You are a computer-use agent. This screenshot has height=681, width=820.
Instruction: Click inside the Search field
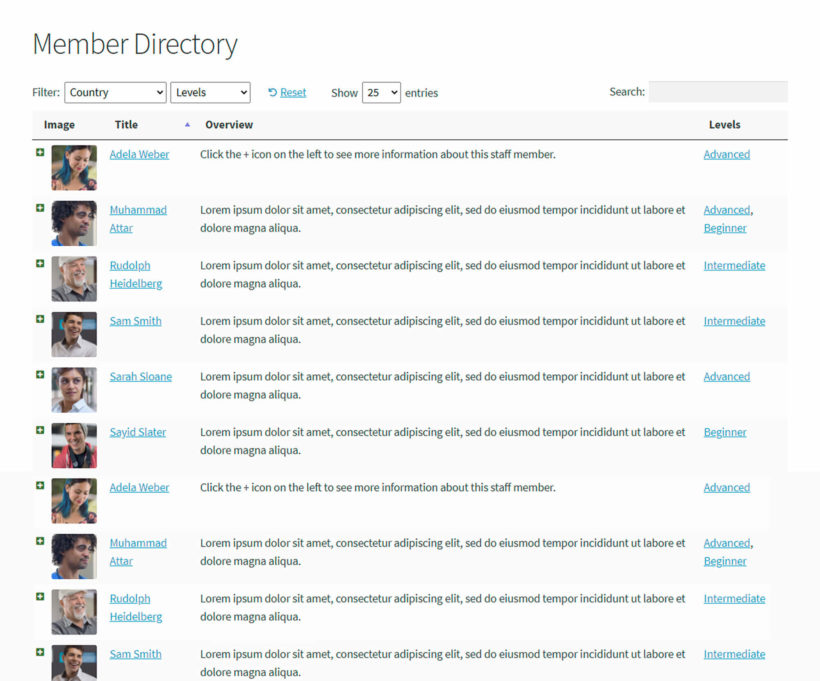[x=718, y=91]
